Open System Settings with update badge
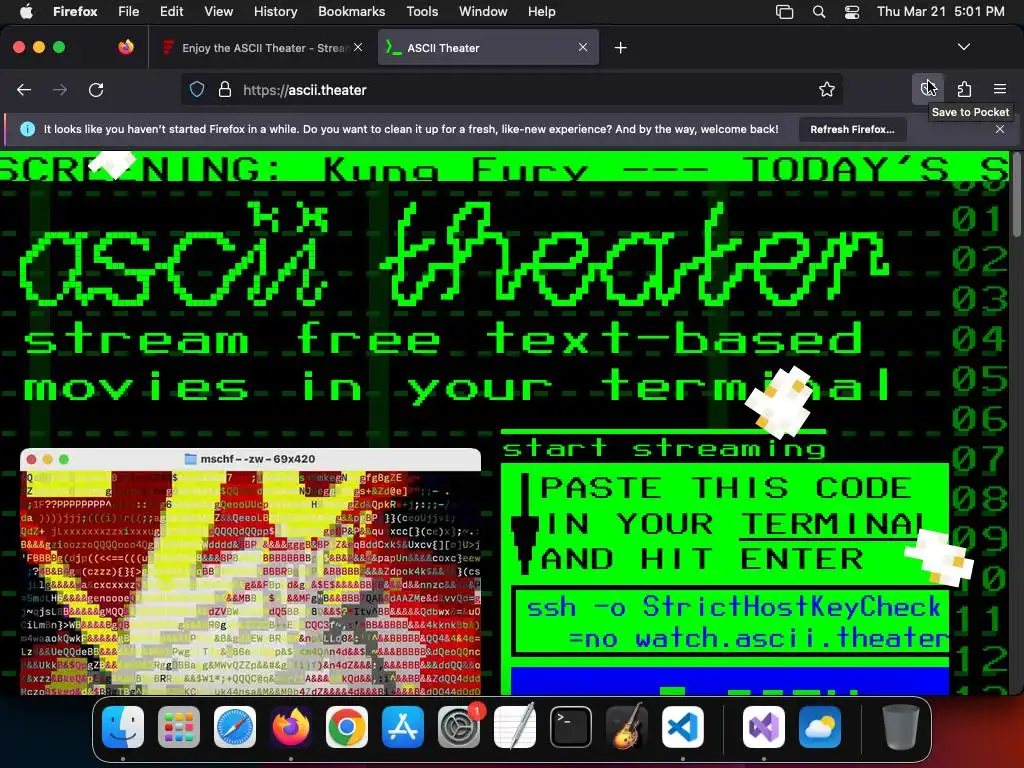Viewport: 1024px width, 768px height. coord(459,727)
